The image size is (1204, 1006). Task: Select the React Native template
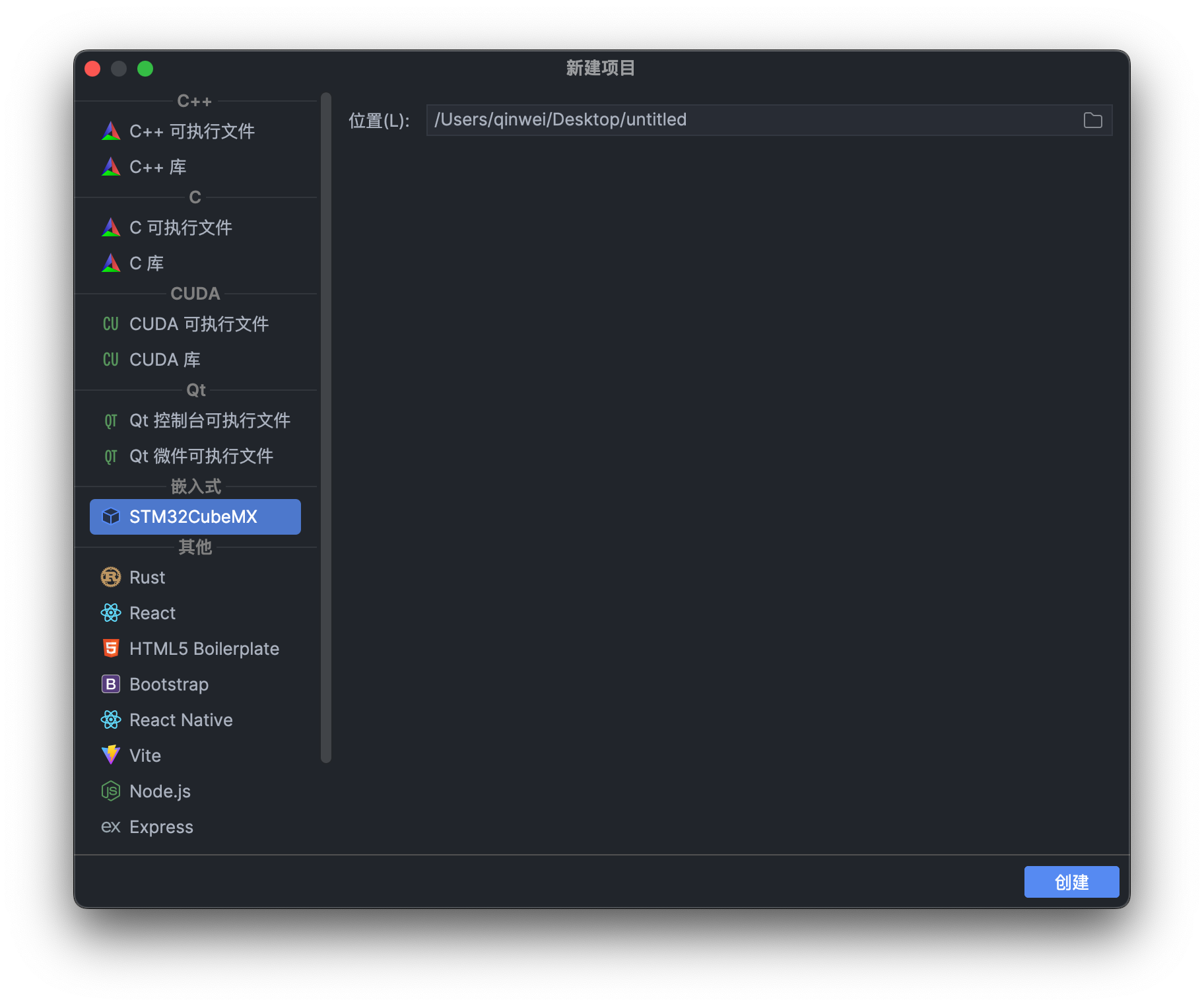click(x=181, y=720)
